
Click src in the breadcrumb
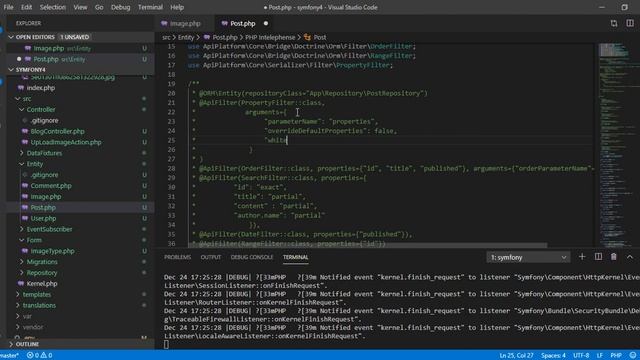[x=166, y=37]
